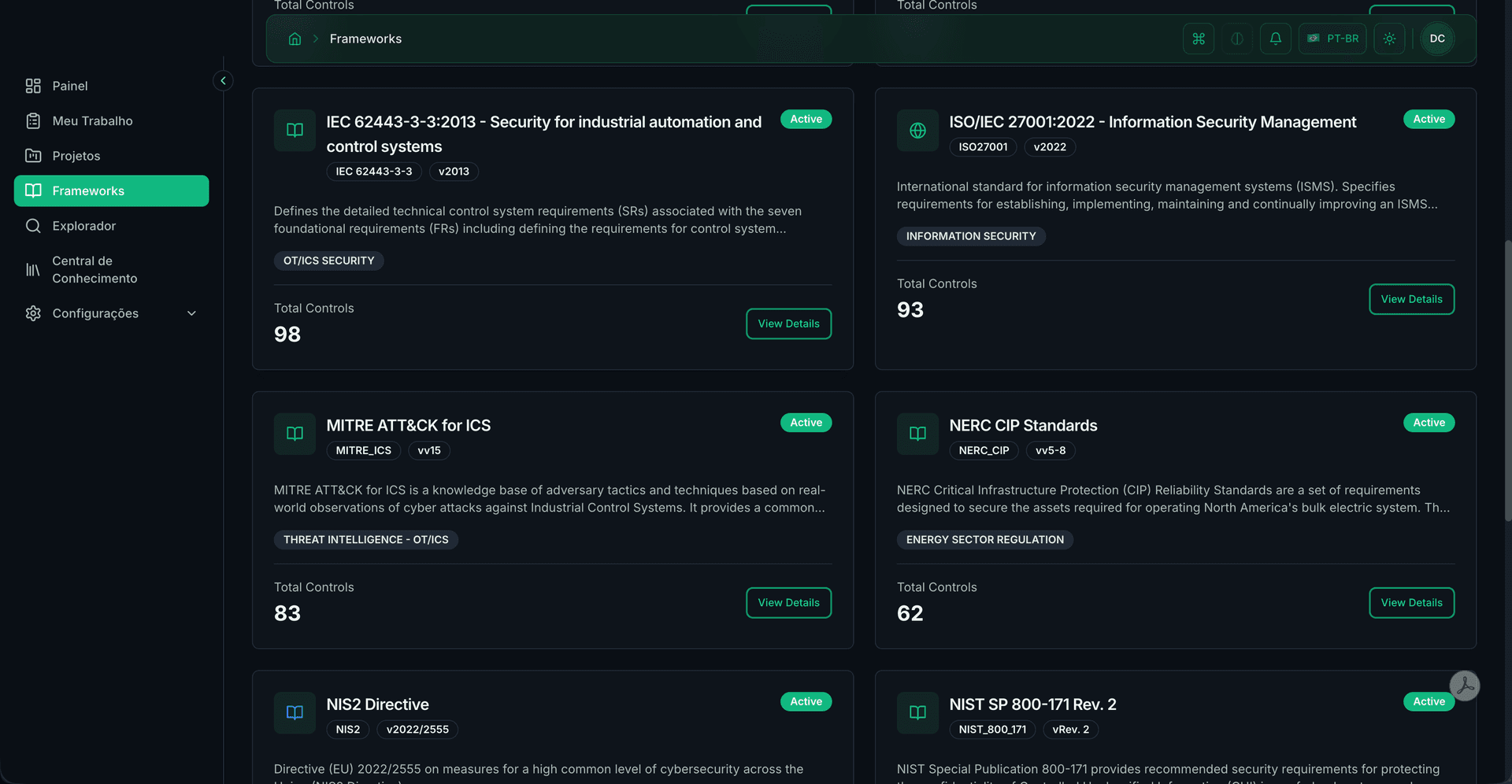Open the home icon in the breadcrumb
The height and width of the screenshot is (784, 1512).
tap(295, 38)
